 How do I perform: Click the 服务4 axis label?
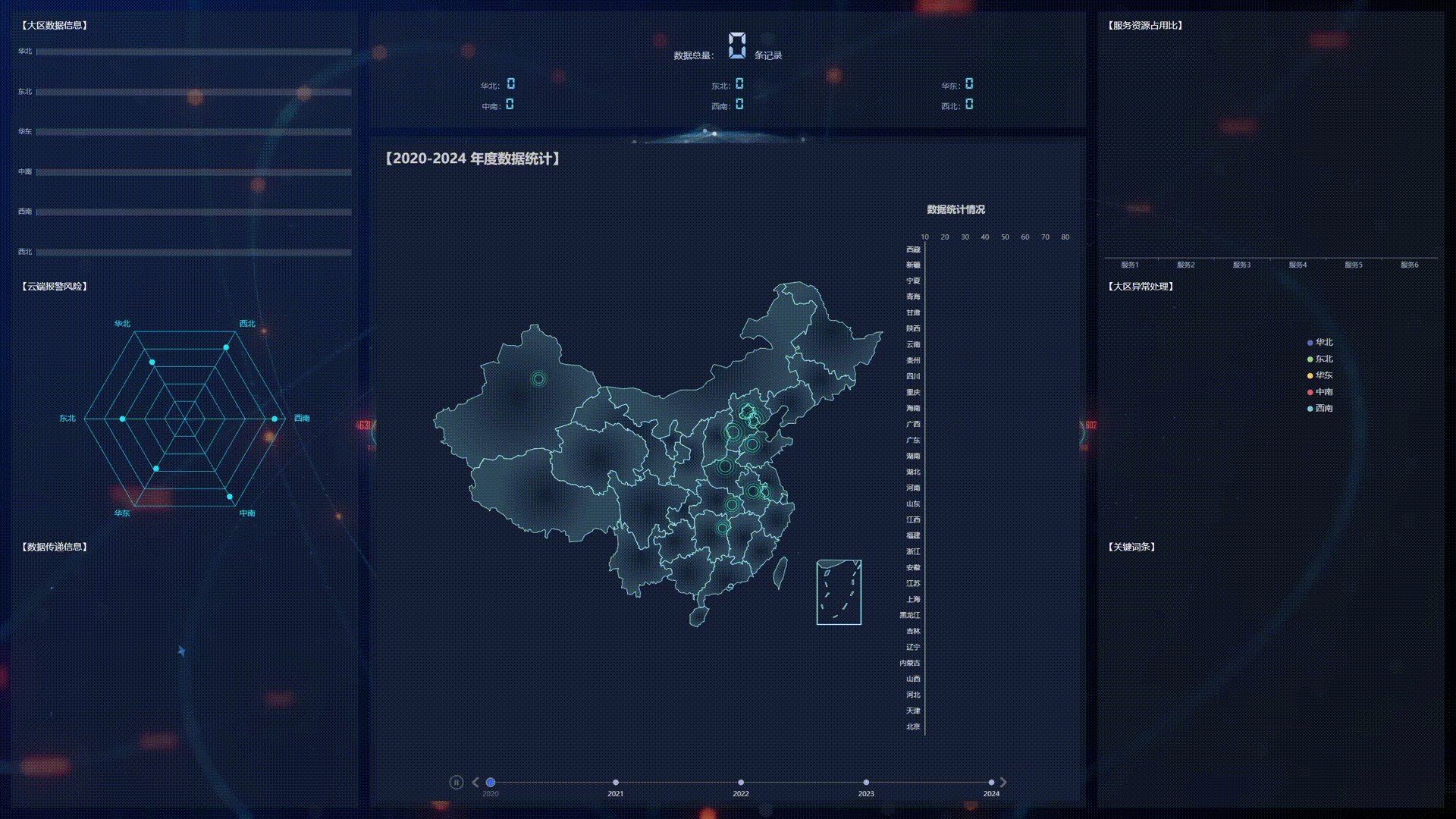tap(1298, 265)
